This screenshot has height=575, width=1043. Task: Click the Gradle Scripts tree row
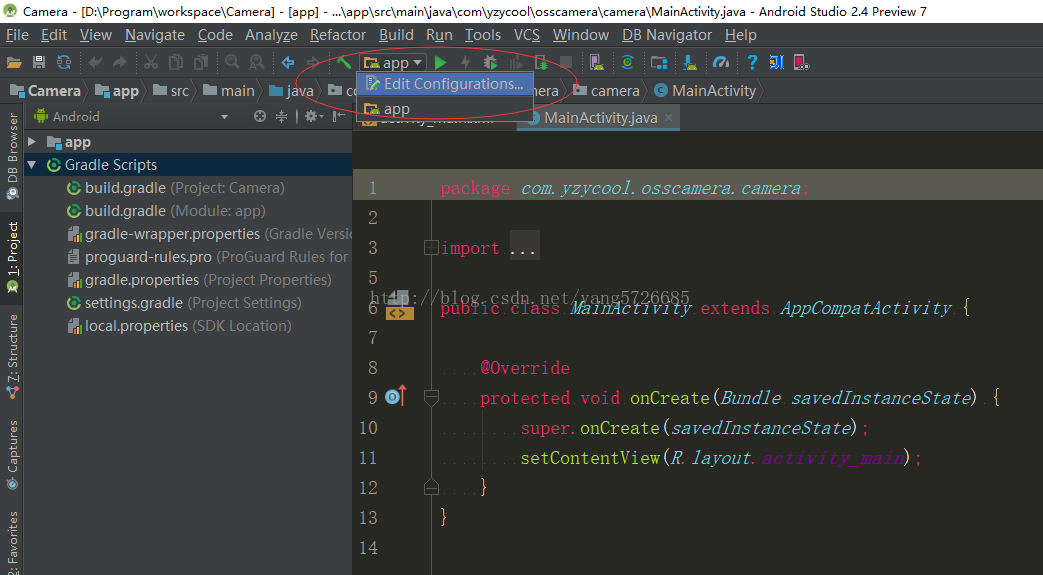pyautogui.click(x=188, y=164)
